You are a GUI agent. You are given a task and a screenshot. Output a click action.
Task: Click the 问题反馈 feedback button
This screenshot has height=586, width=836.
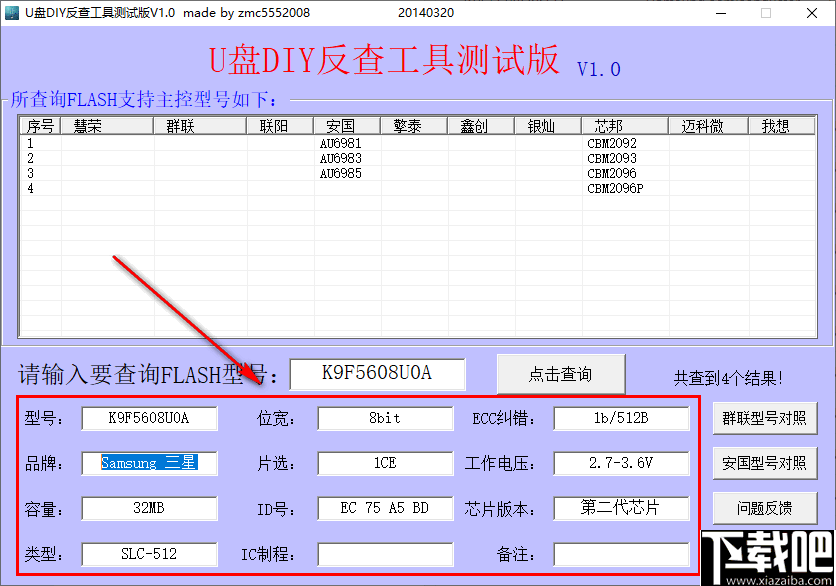pyautogui.click(x=765, y=507)
